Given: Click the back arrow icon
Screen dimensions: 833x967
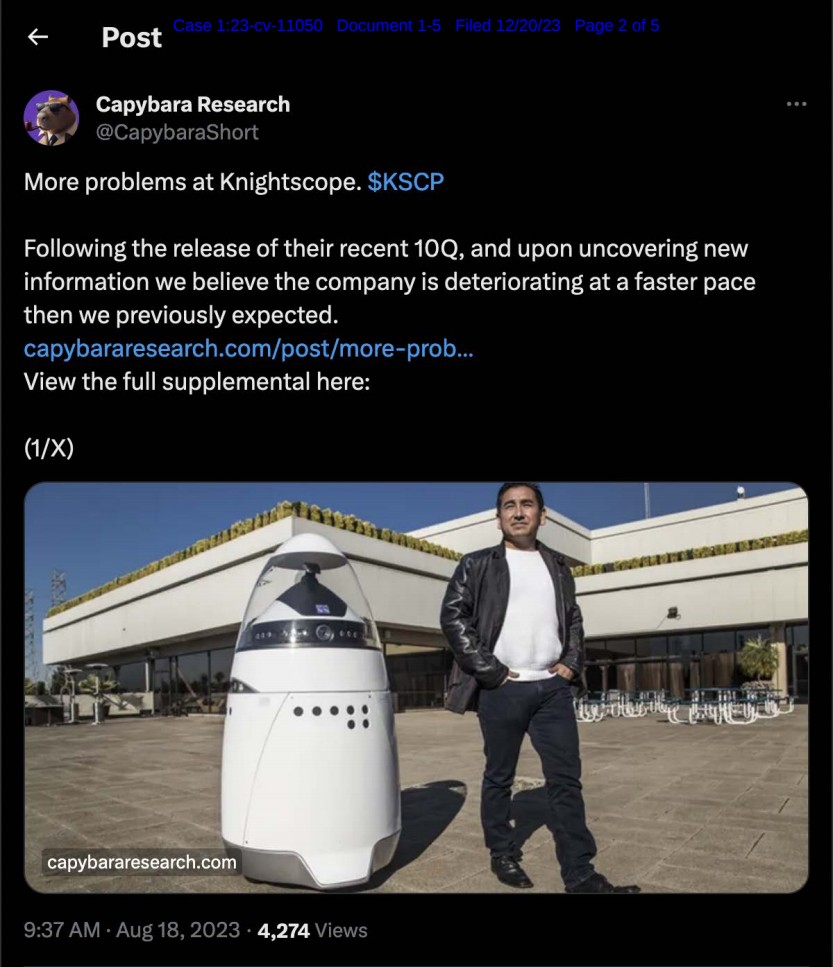Looking at the screenshot, I should 38,37.
